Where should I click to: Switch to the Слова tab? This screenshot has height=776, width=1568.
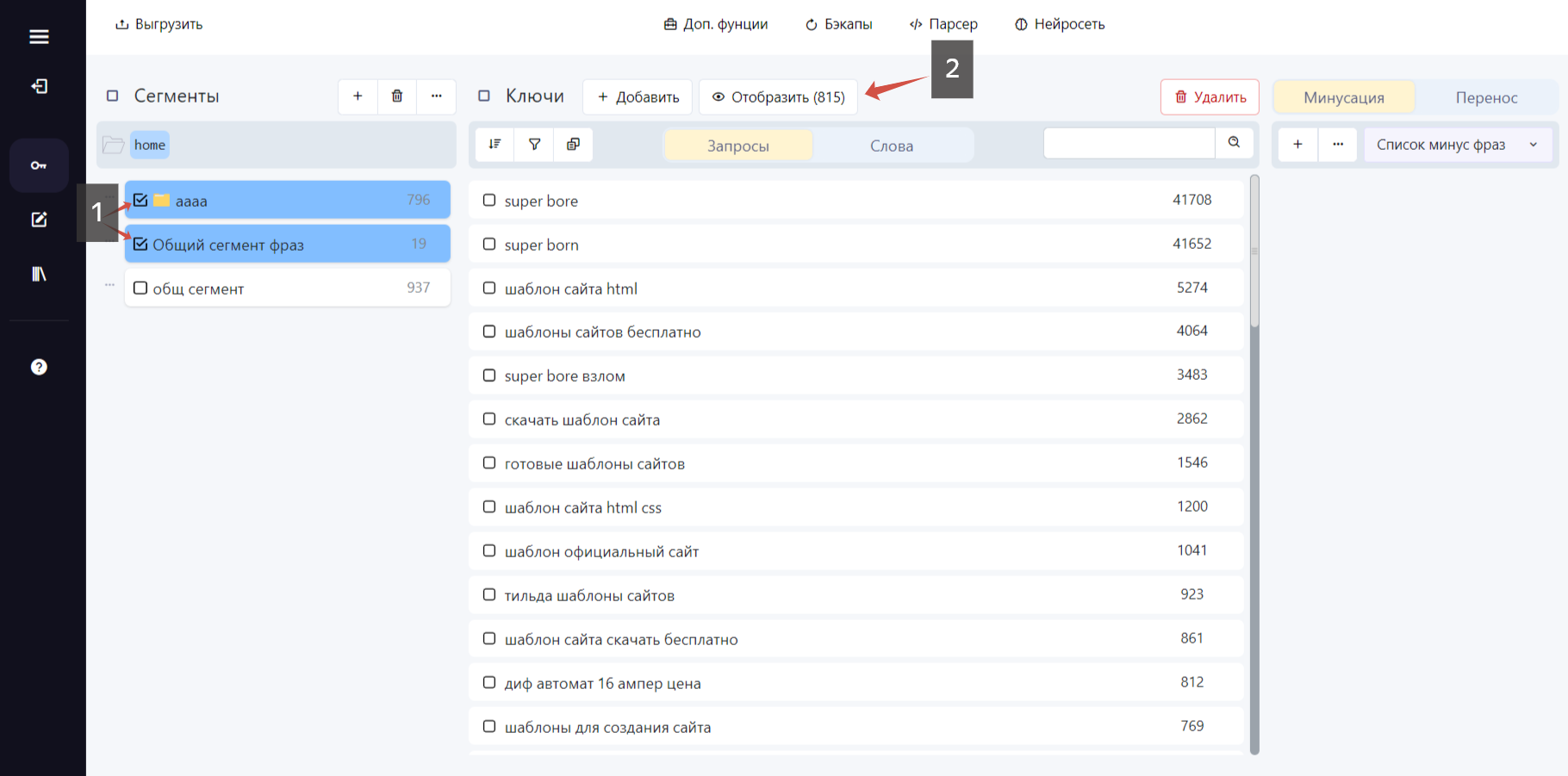[892, 146]
